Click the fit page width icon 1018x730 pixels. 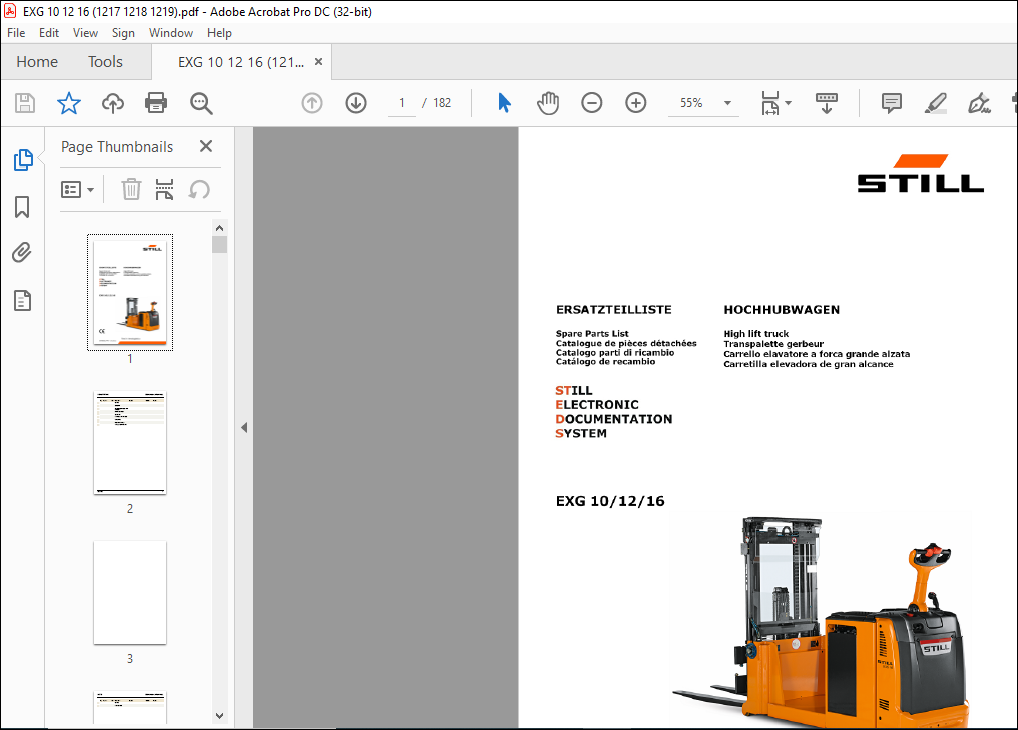coord(770,103)
